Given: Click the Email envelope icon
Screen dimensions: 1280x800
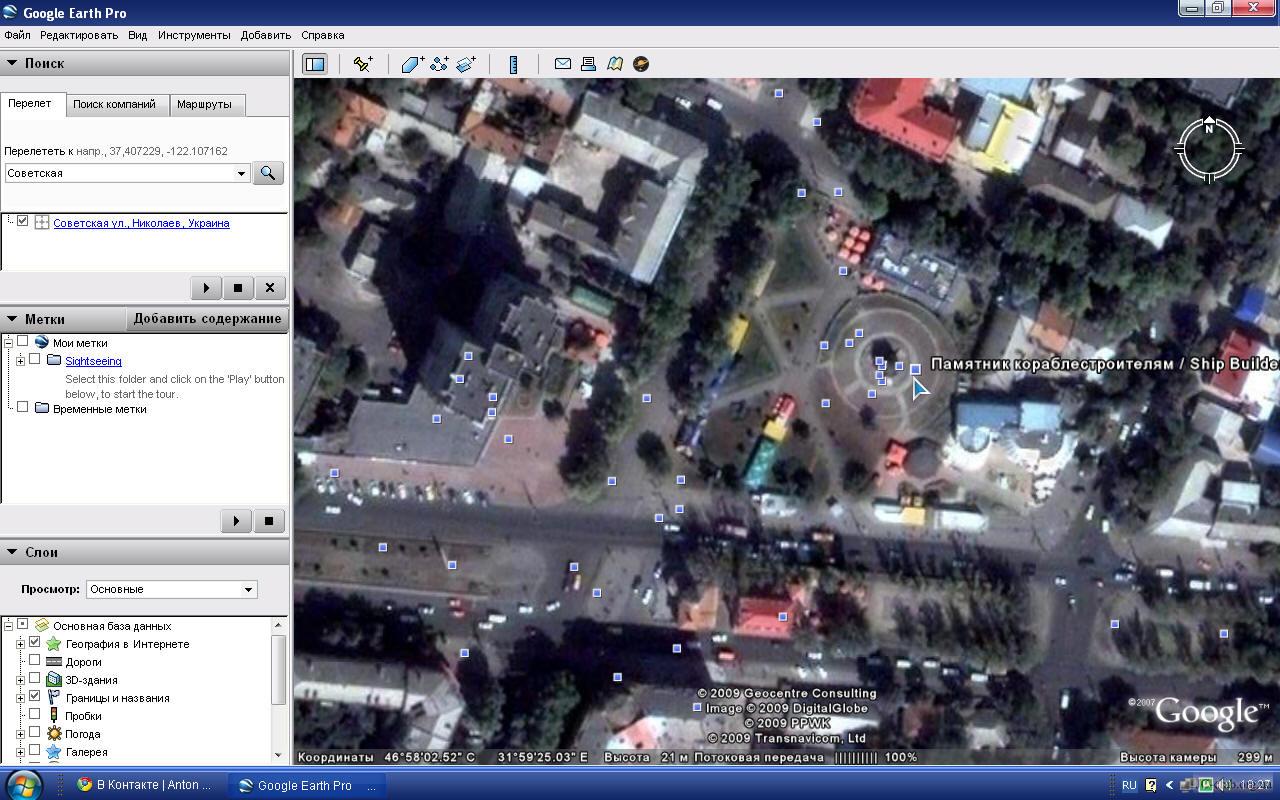Looking at the screenshot, I should click(x=563, y=64).
